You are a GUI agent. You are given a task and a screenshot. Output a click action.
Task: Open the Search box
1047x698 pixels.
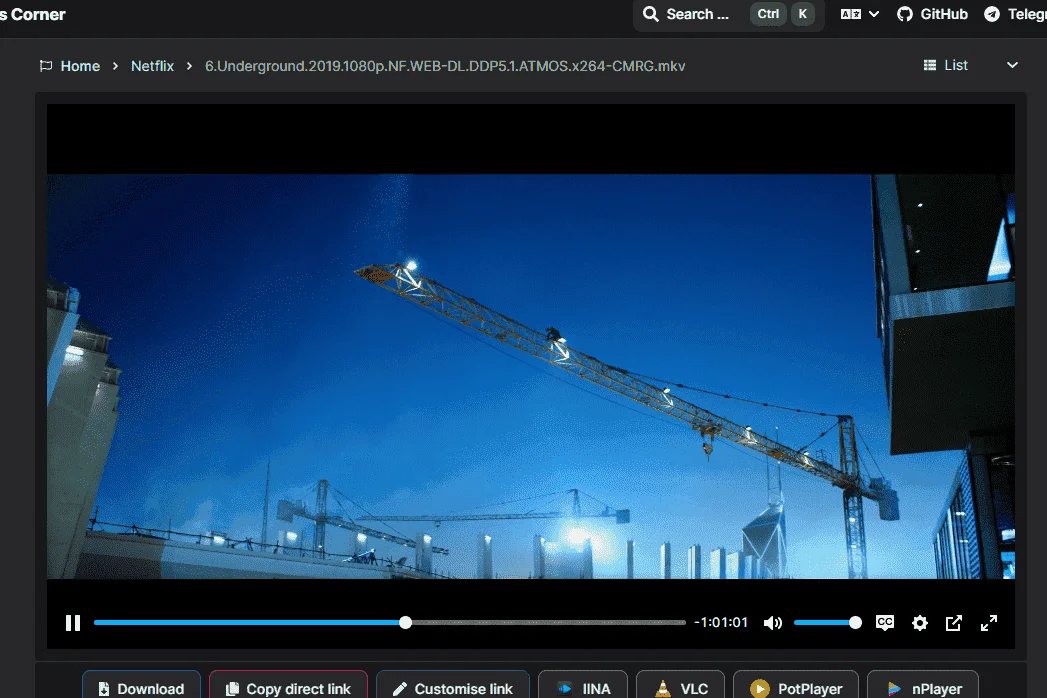pos(728,14)
